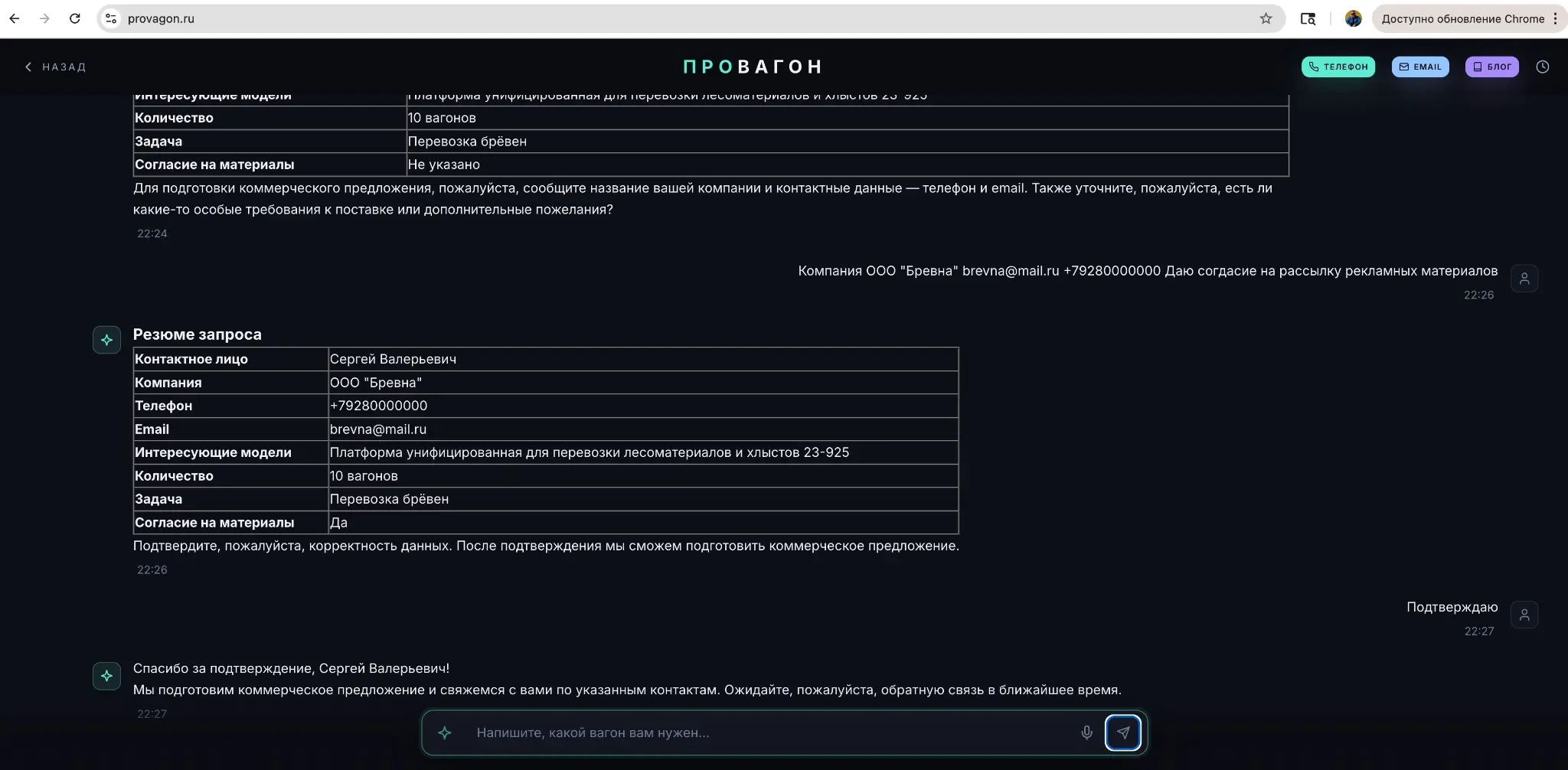
Task: Click the assistant sparkle icon near Резюме запроса
Action: pyautogui.click(x=106, y=340)
